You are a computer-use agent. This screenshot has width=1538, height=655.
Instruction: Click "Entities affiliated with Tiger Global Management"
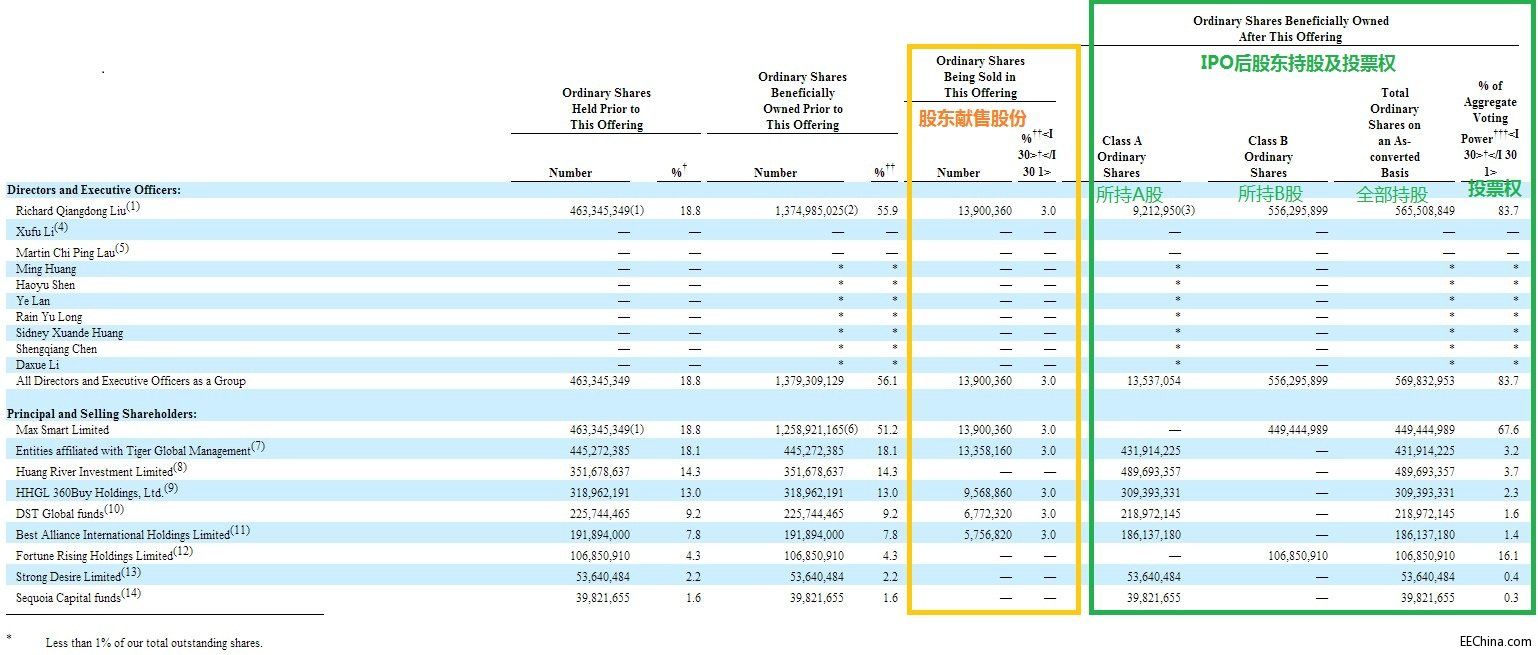click(133, 451)
